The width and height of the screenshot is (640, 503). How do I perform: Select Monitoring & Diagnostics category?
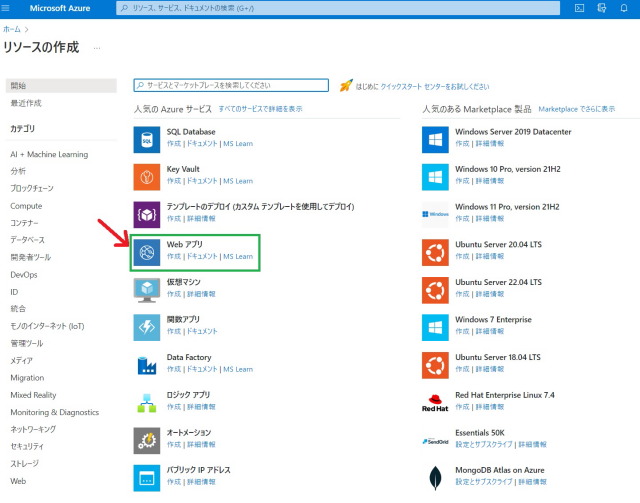55,412
